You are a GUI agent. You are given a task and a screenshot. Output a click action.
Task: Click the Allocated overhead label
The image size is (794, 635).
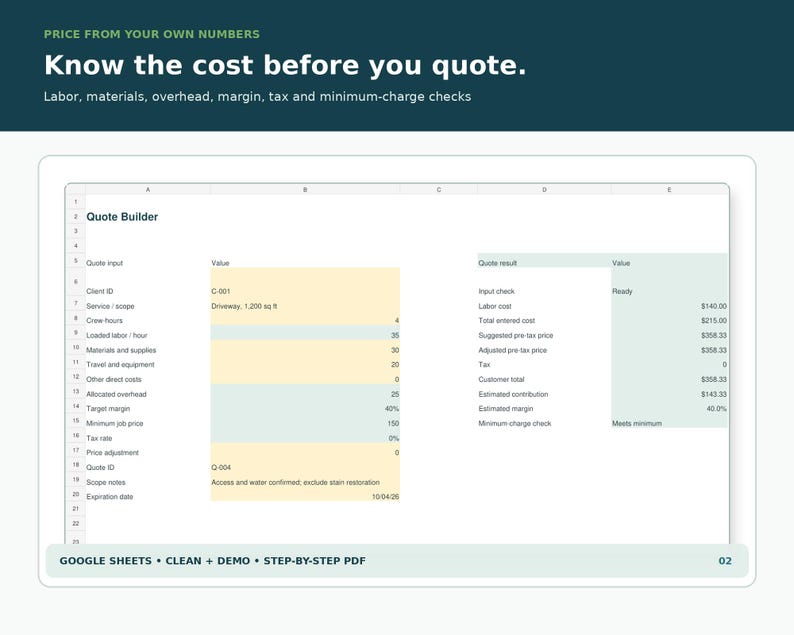(116, 394)
